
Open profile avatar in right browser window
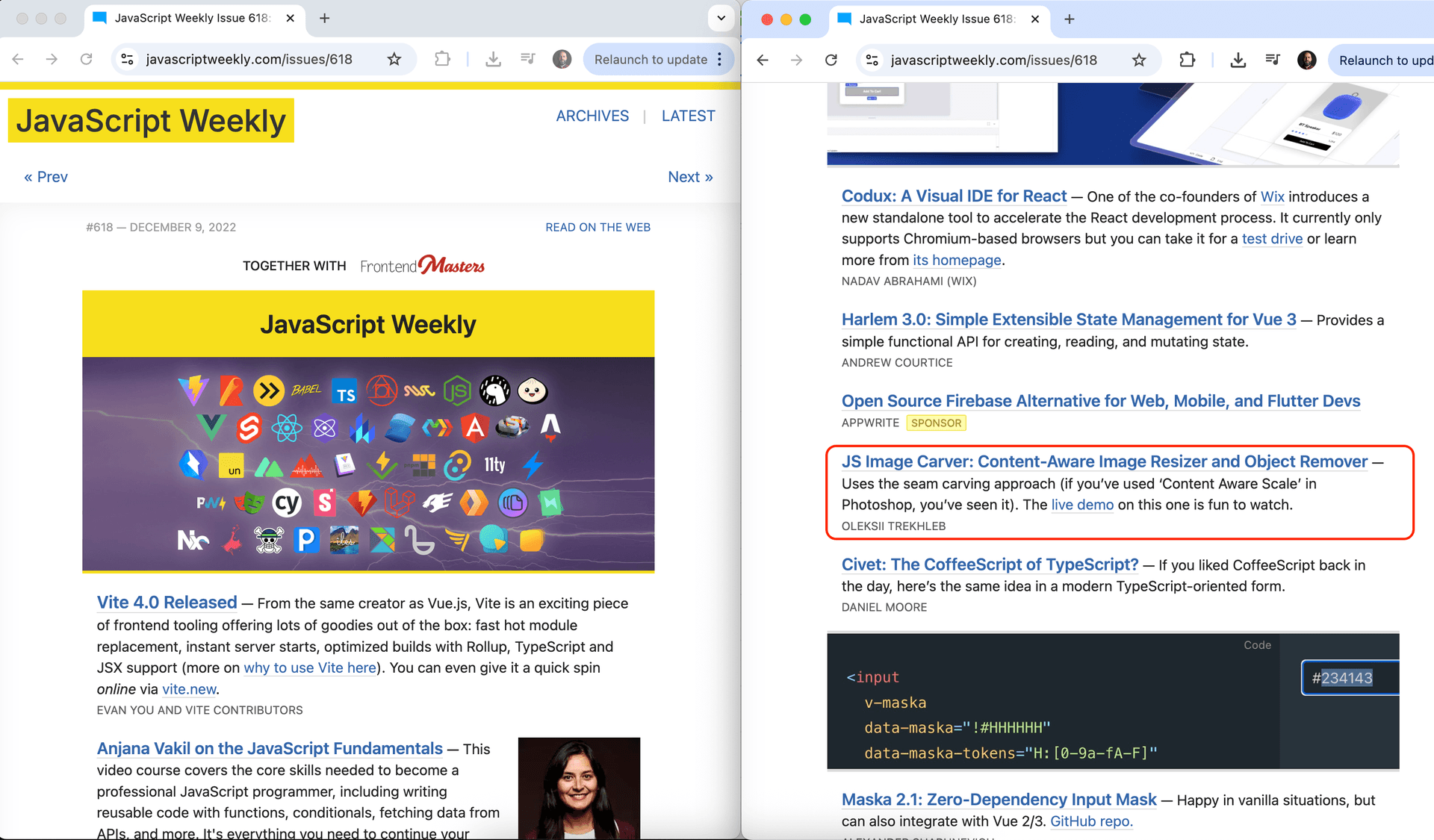[1306, 60]
